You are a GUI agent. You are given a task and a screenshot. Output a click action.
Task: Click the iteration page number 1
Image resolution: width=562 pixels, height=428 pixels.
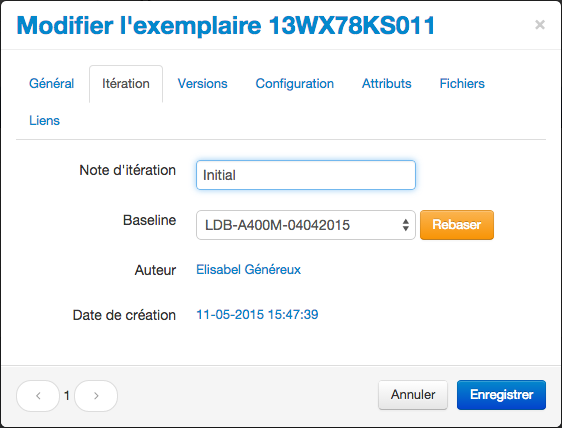point(67,396)
